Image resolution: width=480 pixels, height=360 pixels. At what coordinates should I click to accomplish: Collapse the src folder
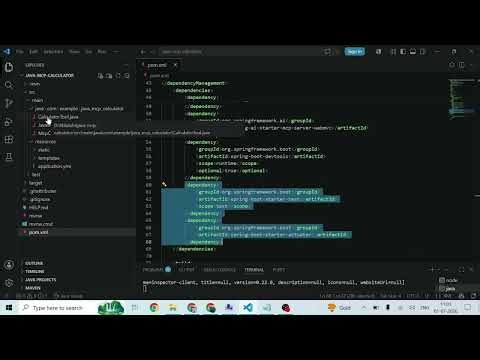click(x=32, y=92)
